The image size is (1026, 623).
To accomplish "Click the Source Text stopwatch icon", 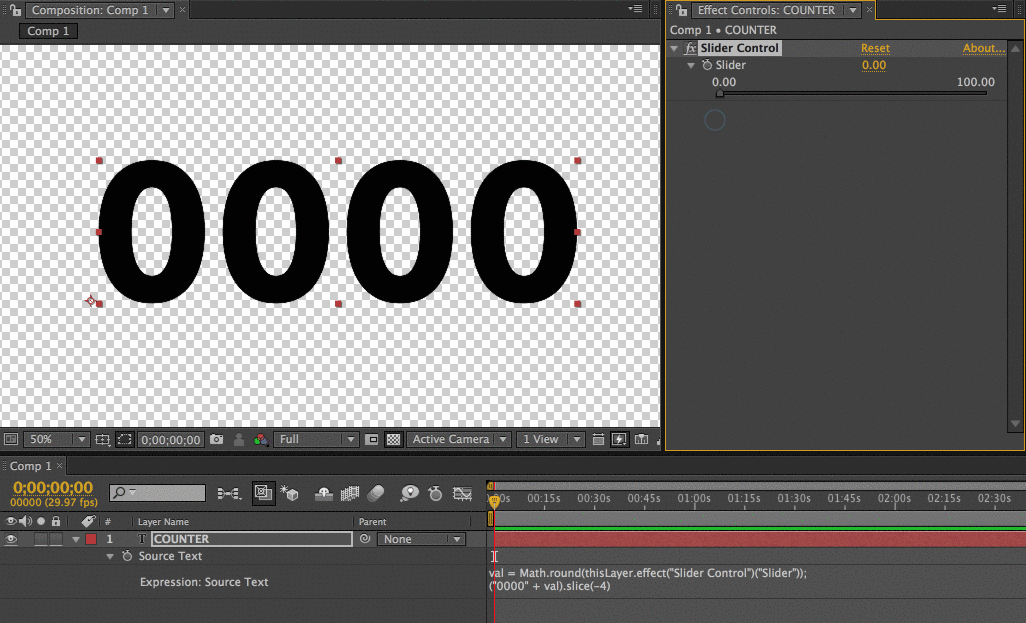I will coord(127,556).
